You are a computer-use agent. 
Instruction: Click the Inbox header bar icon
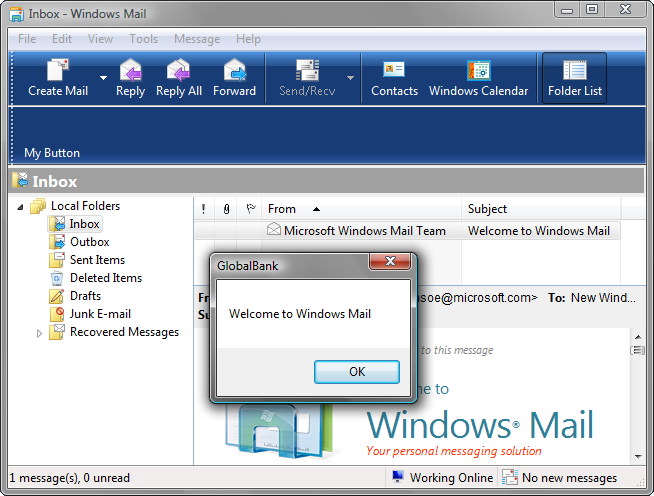click(20, 180)
